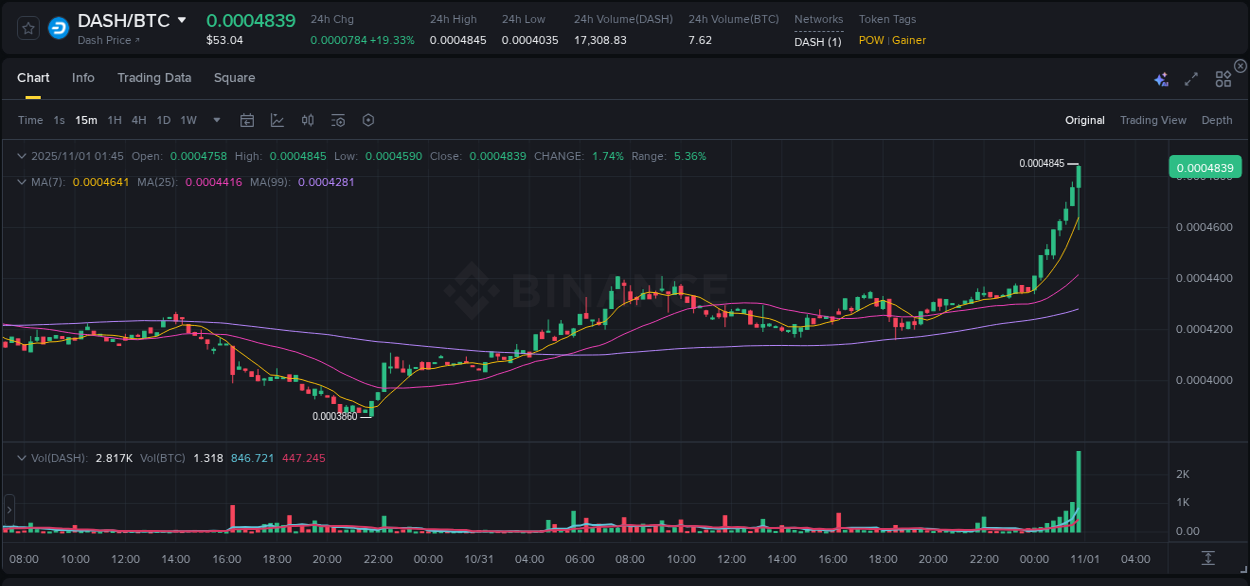Image resolution: width=1250 pixels, height=586 pixels.
Task: Click the AI assistant sparkle icon
Action: 1161,78
